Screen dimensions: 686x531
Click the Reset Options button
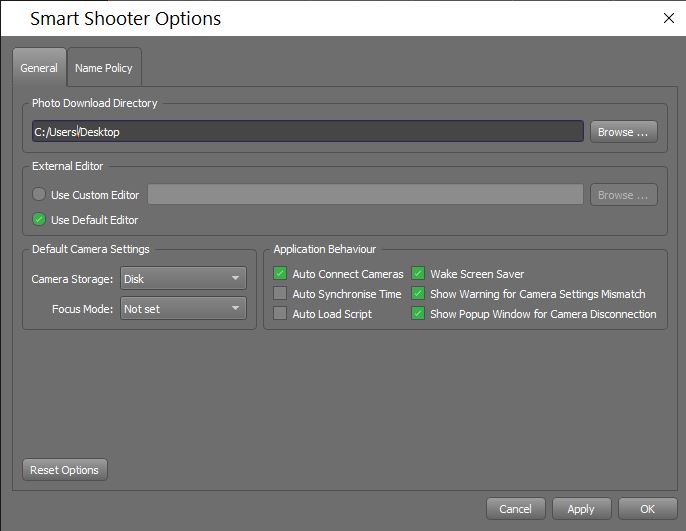[x=64, y=470]
